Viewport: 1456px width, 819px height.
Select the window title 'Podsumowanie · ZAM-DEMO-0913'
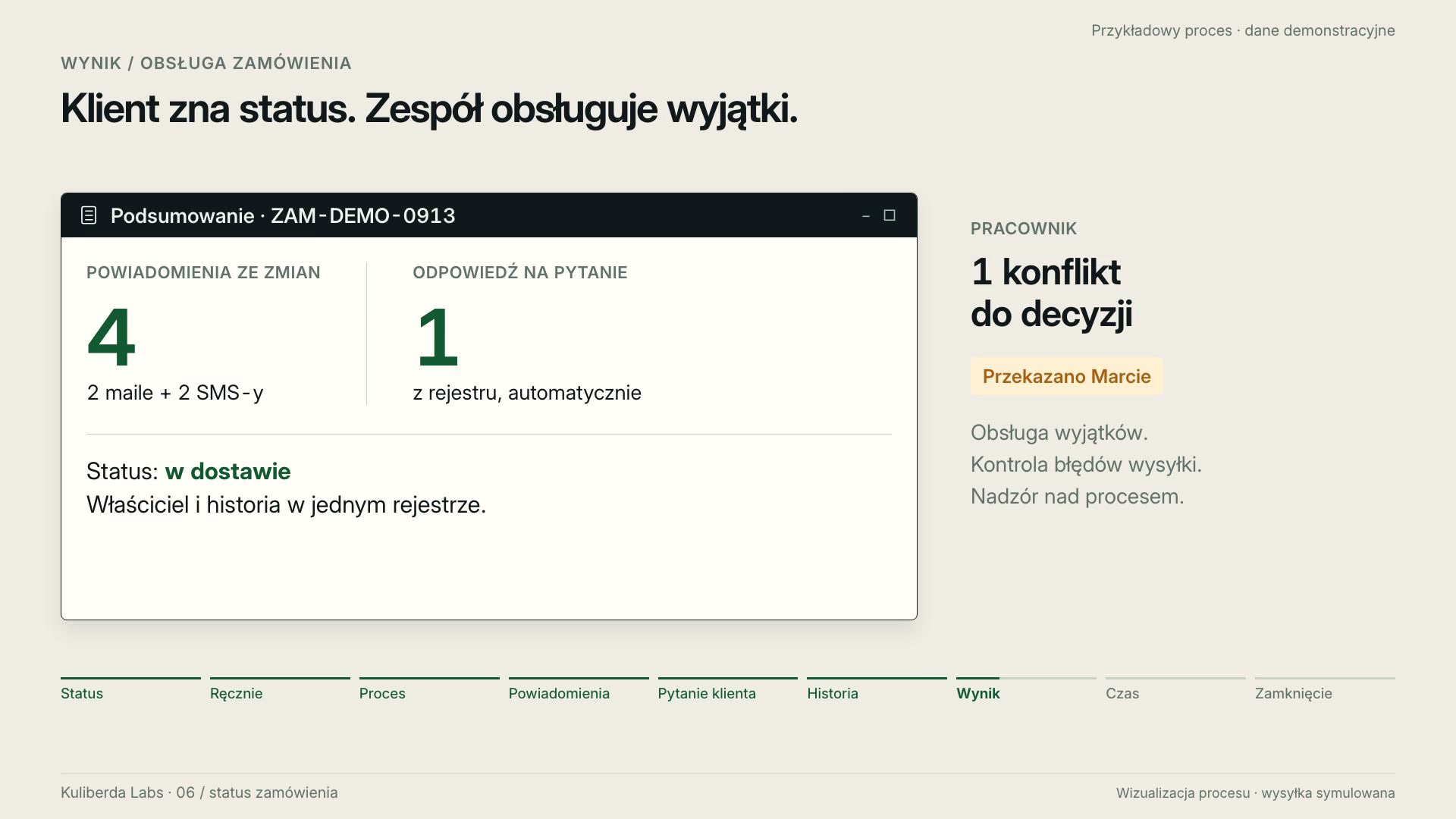pos(283,215)
